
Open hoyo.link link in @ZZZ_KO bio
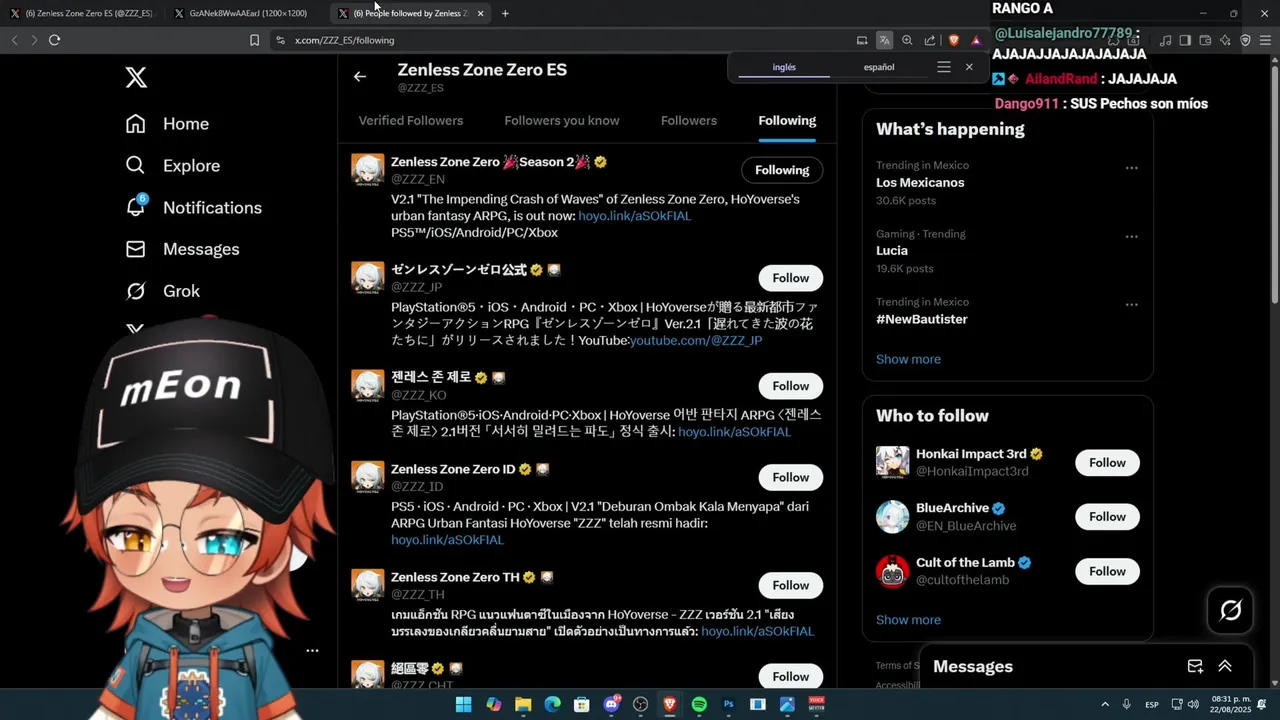pyautogui.click(x=734, y=432)
